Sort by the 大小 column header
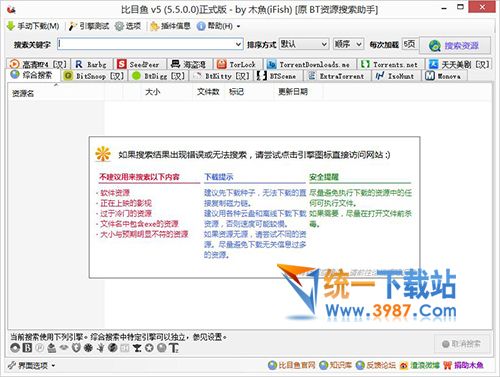Screen dimensions: 500x377 153,92
